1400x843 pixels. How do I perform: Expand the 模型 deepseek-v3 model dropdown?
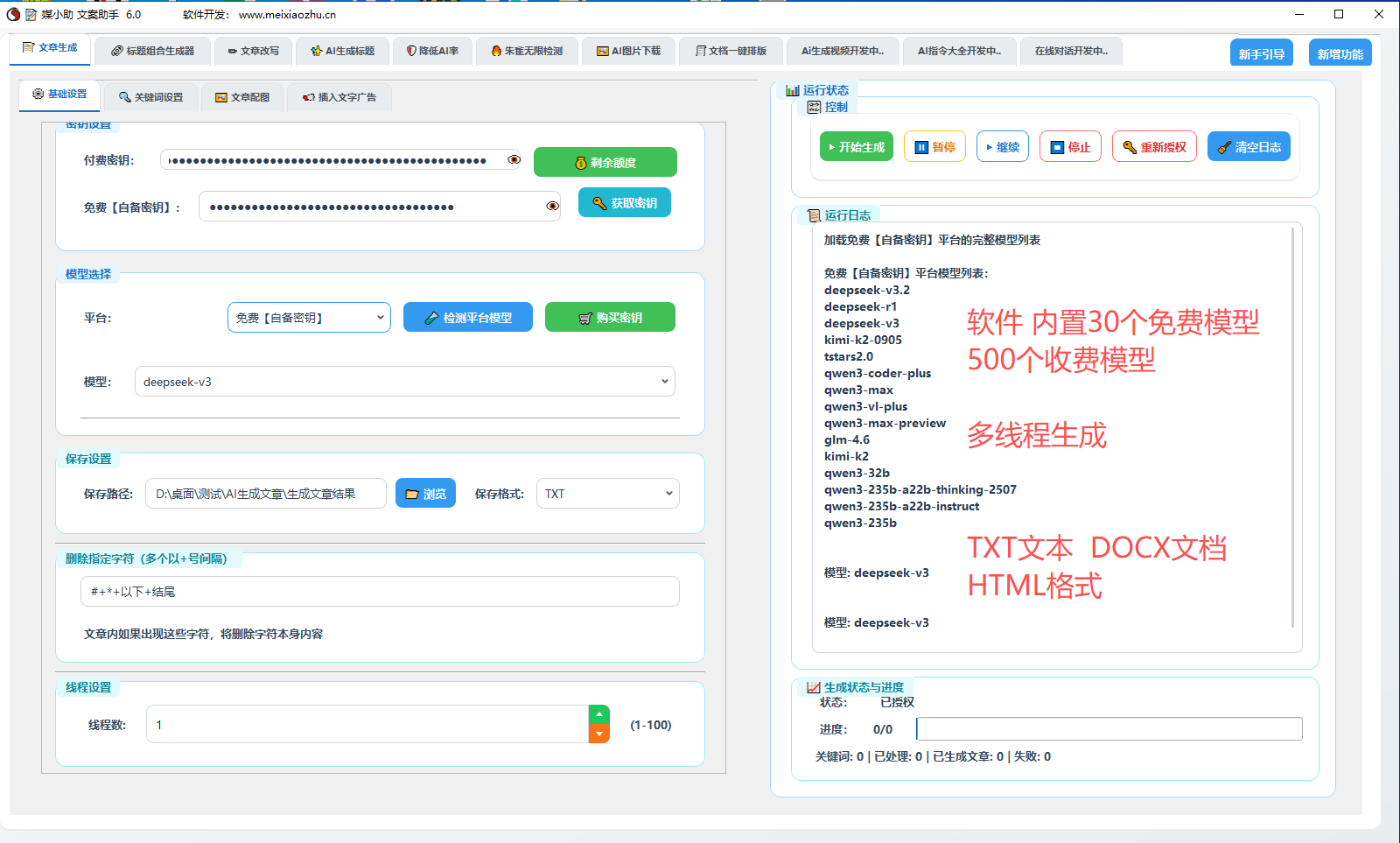tap(404, 382)
